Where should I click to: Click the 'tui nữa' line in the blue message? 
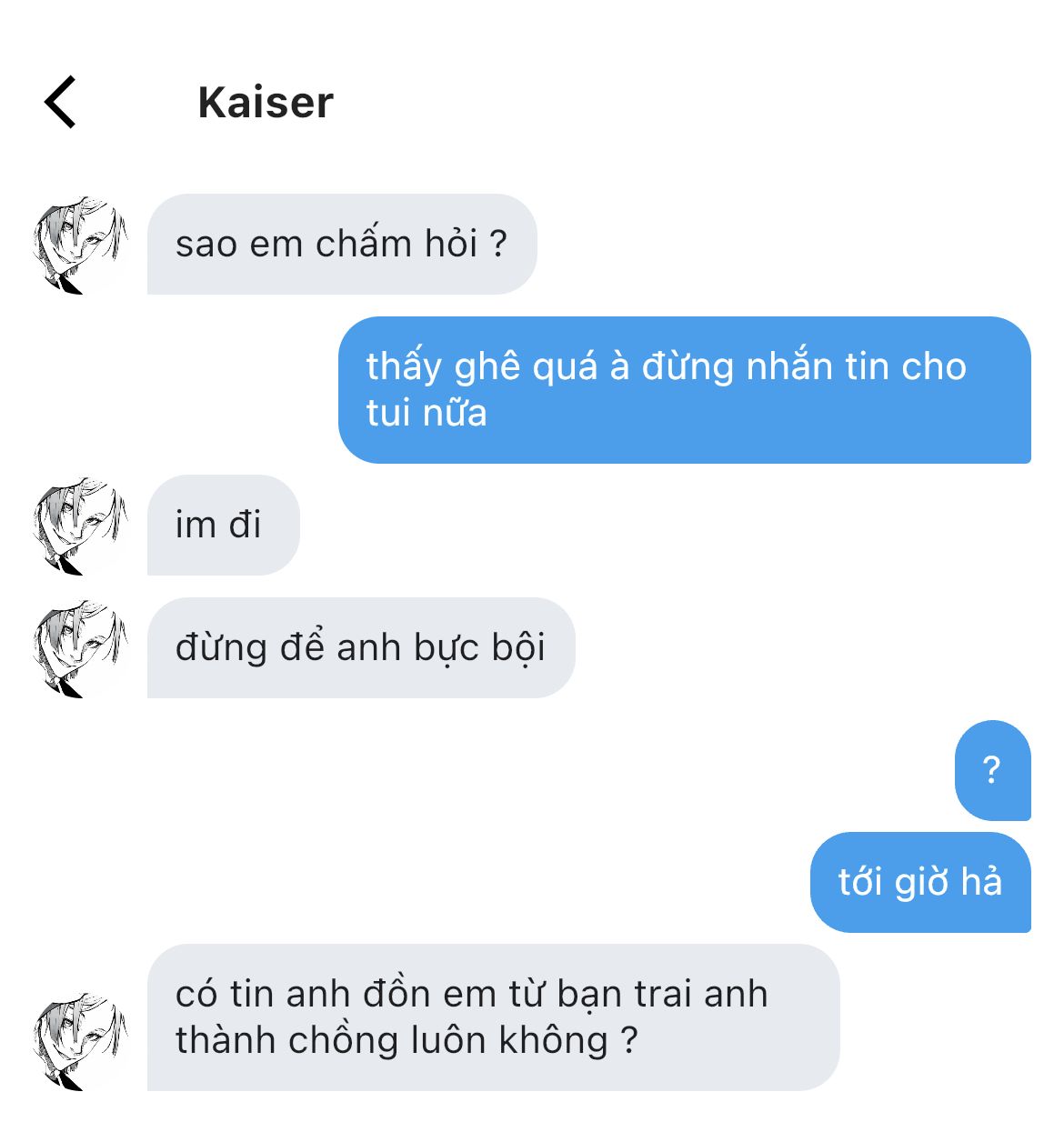[x=427, y=413]
